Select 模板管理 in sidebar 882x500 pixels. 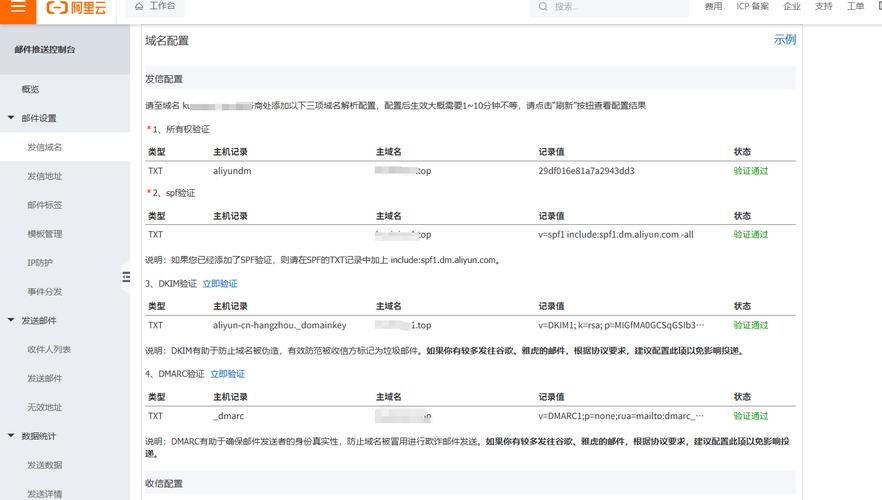tap(44, 234)
